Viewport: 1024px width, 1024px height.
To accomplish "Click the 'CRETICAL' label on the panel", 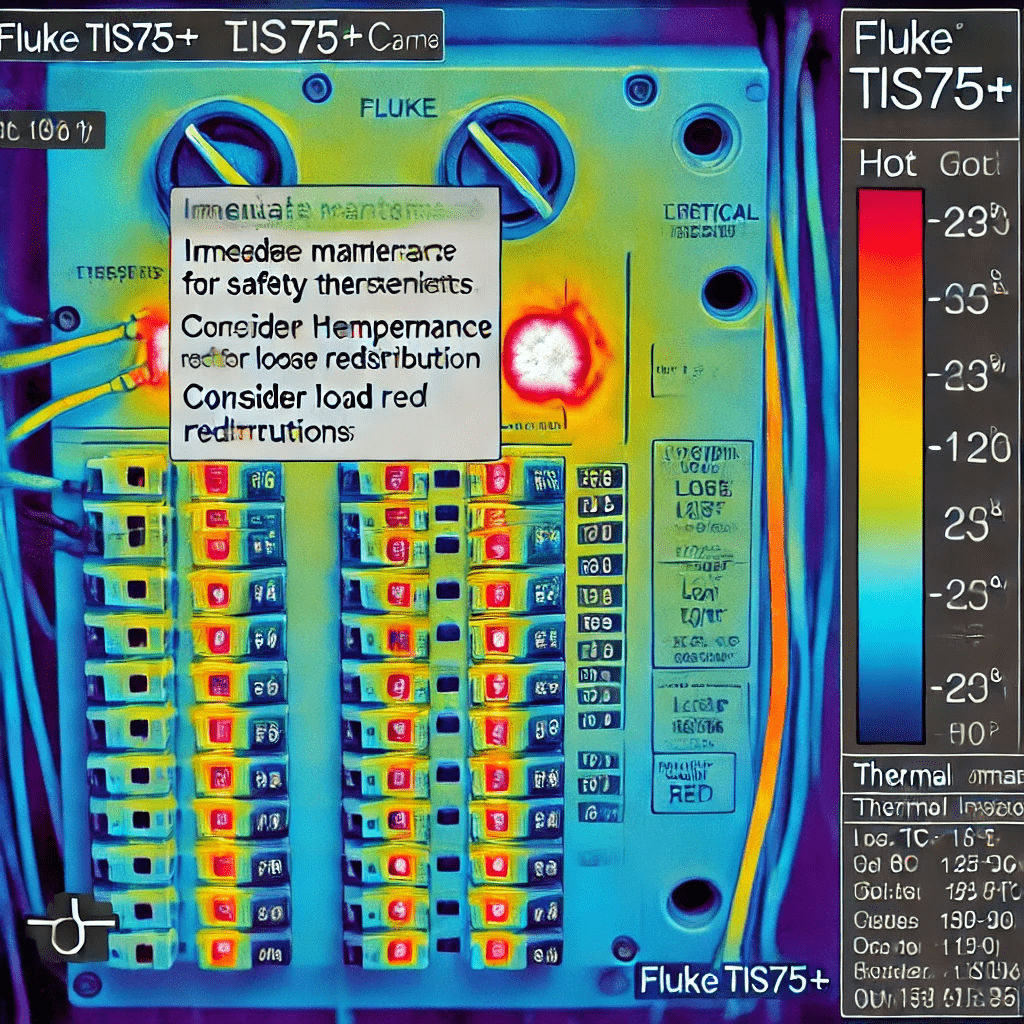I will pyautogui.click(x=711, y=213).
